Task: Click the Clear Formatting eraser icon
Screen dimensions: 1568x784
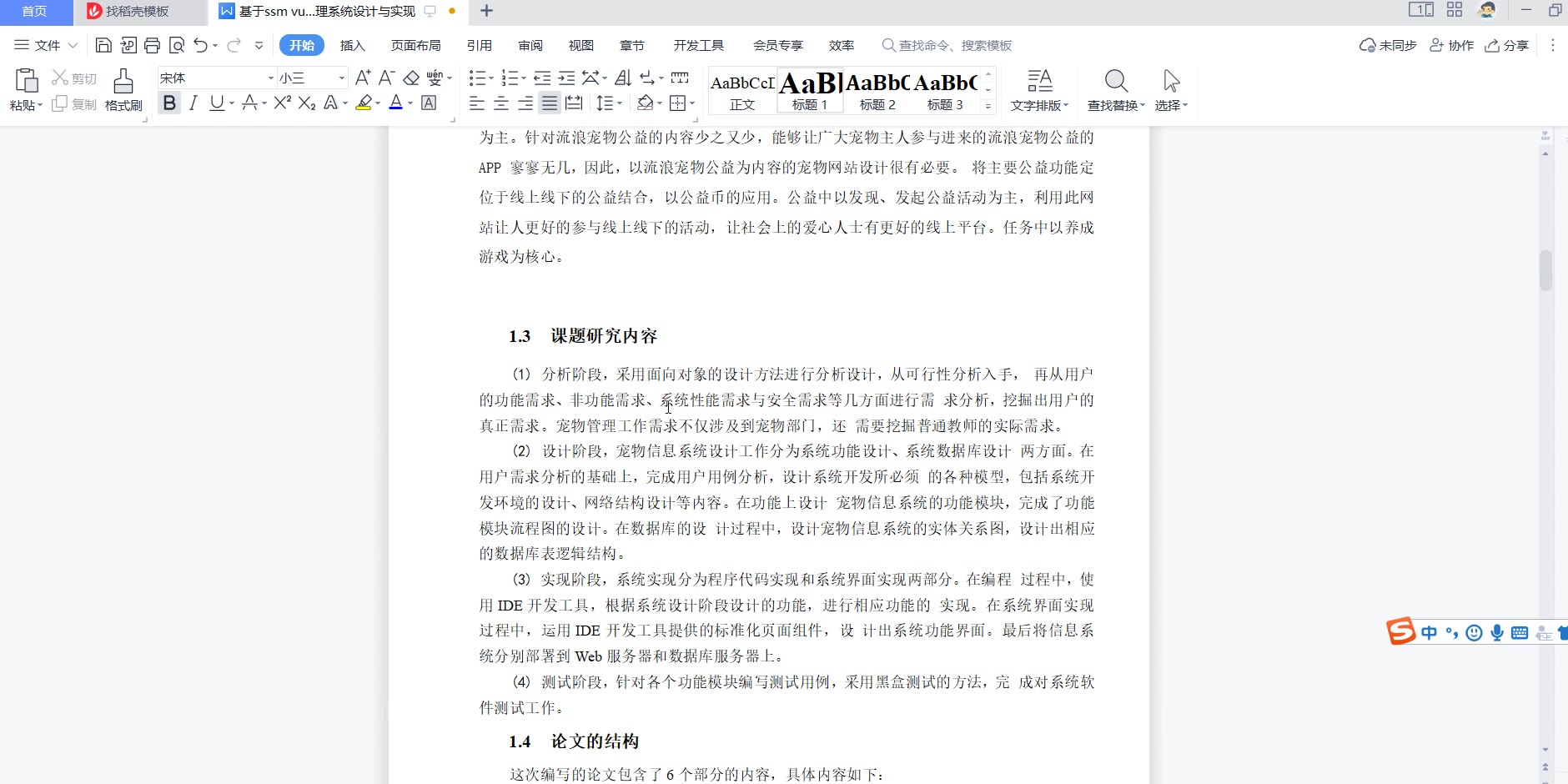Action: [x=411, y=78]
